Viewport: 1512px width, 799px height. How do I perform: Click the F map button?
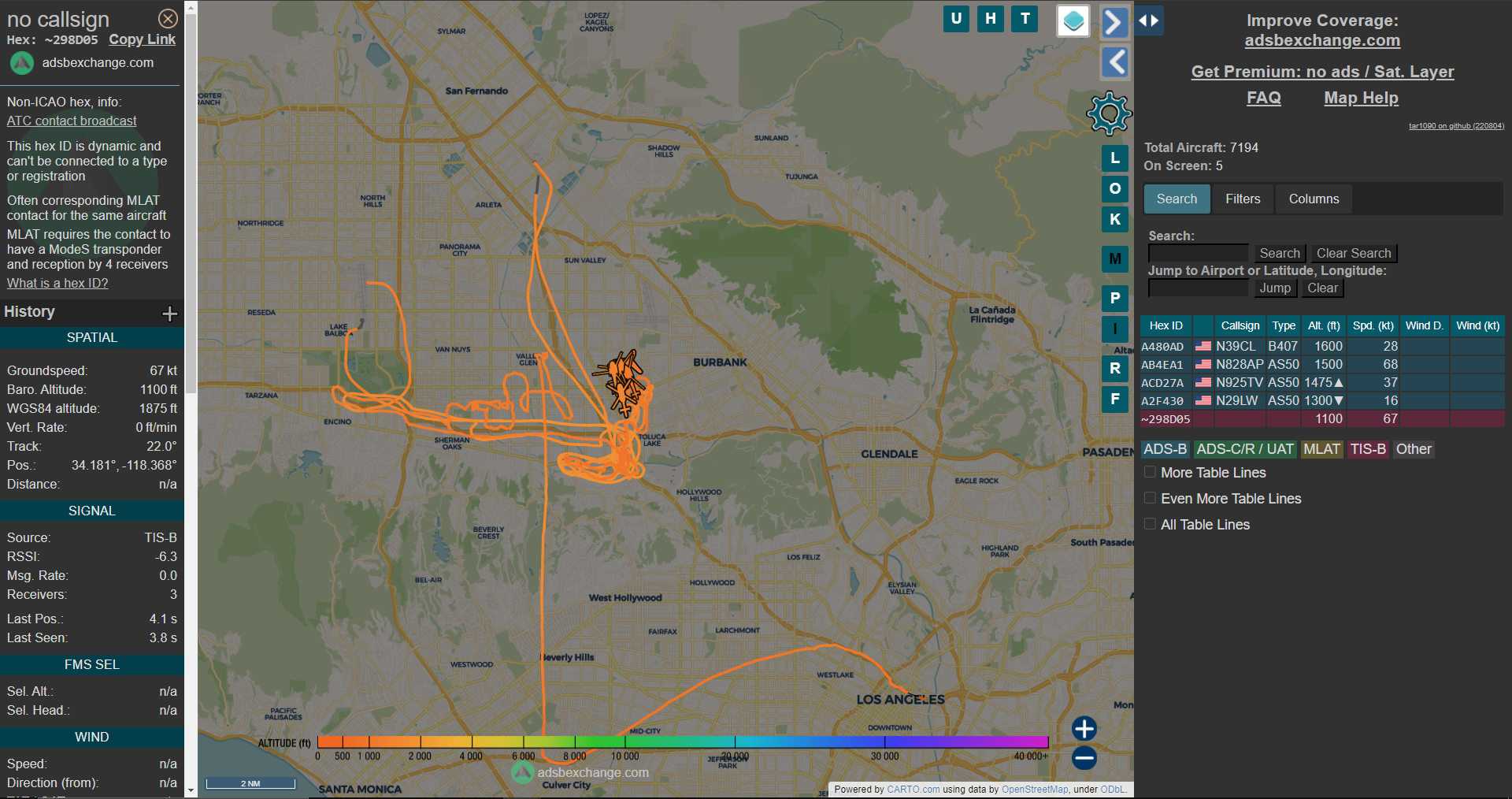click(x=1115, y=399)
